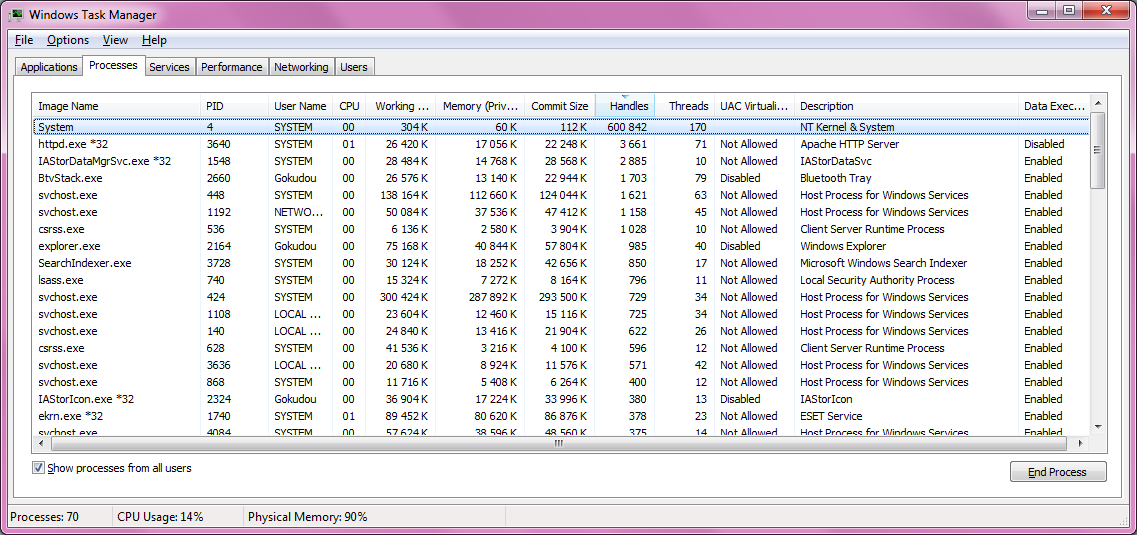This screenshot has width=1137, height=535.
Task: Select the httpd.exe *32 process
Action: click(561, 144)
